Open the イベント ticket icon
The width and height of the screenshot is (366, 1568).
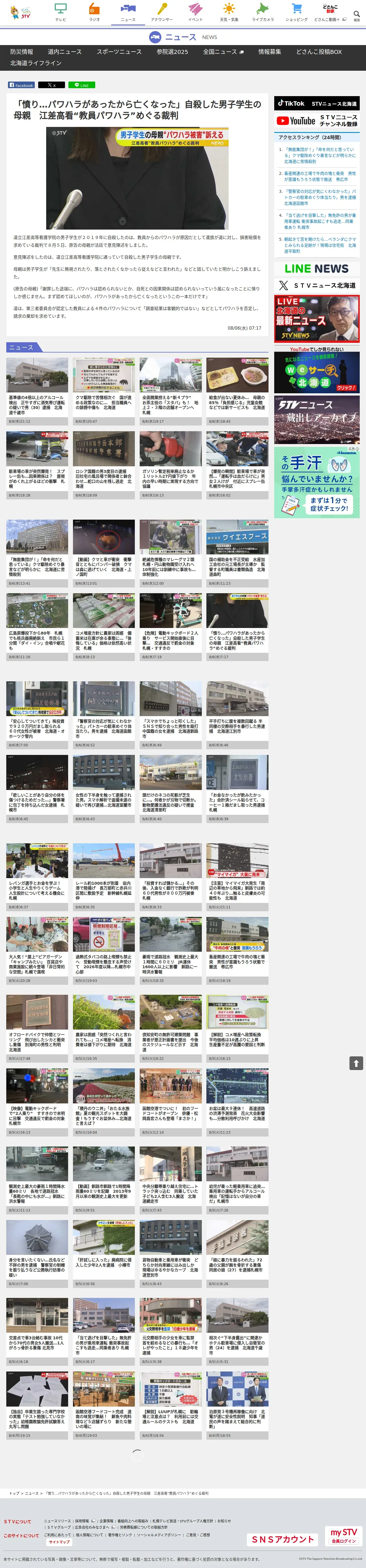[195, 12]
